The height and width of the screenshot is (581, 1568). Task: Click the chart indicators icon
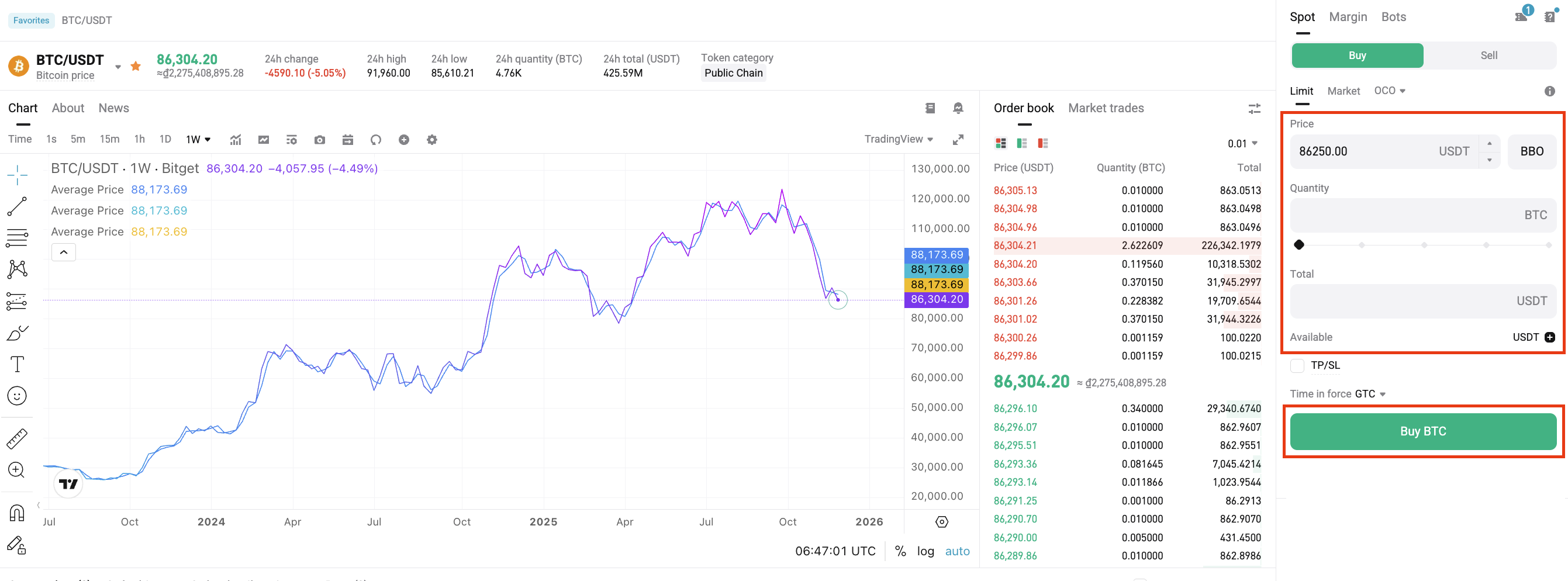(236, 140)
